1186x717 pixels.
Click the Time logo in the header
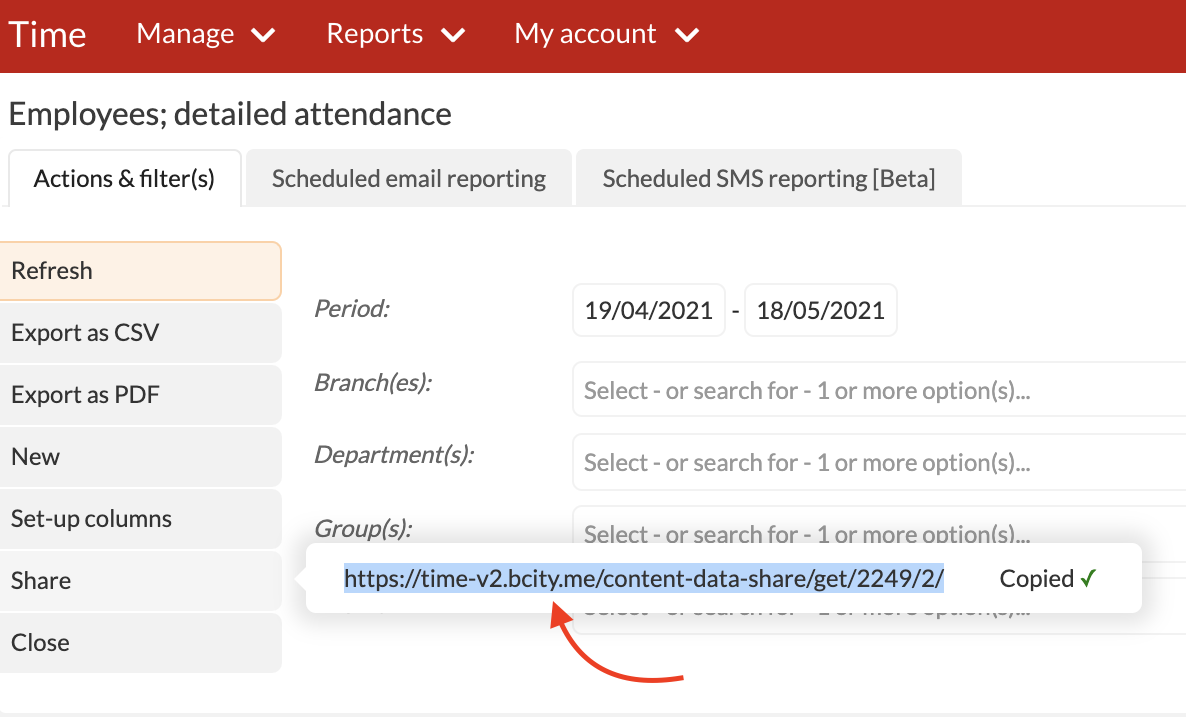click(47, 35)
